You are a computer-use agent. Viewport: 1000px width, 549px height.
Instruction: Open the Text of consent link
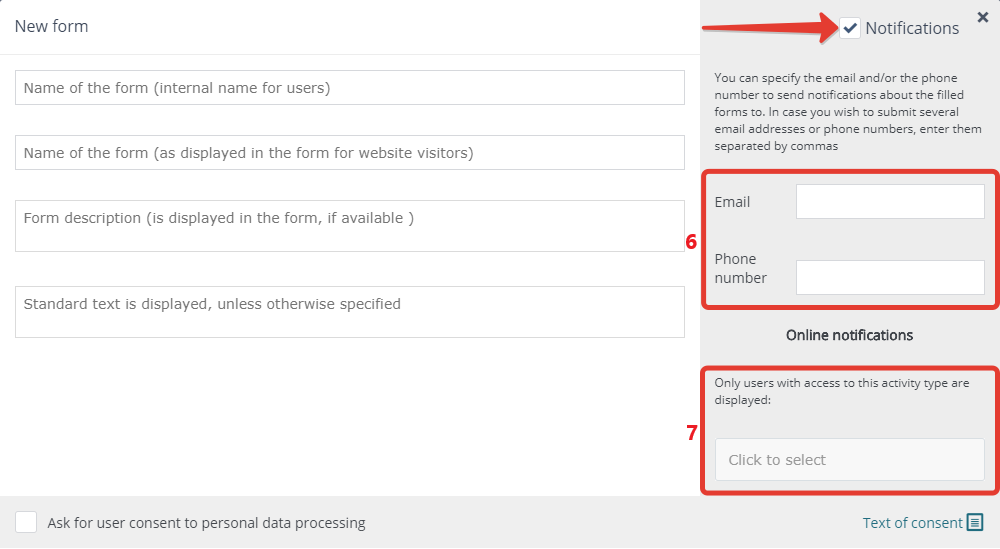pos(912,523)
